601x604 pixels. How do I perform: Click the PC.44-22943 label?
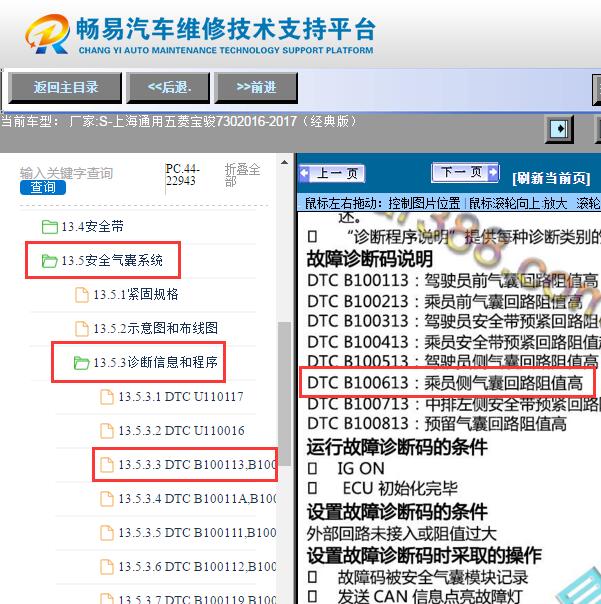tap(183, 174)
